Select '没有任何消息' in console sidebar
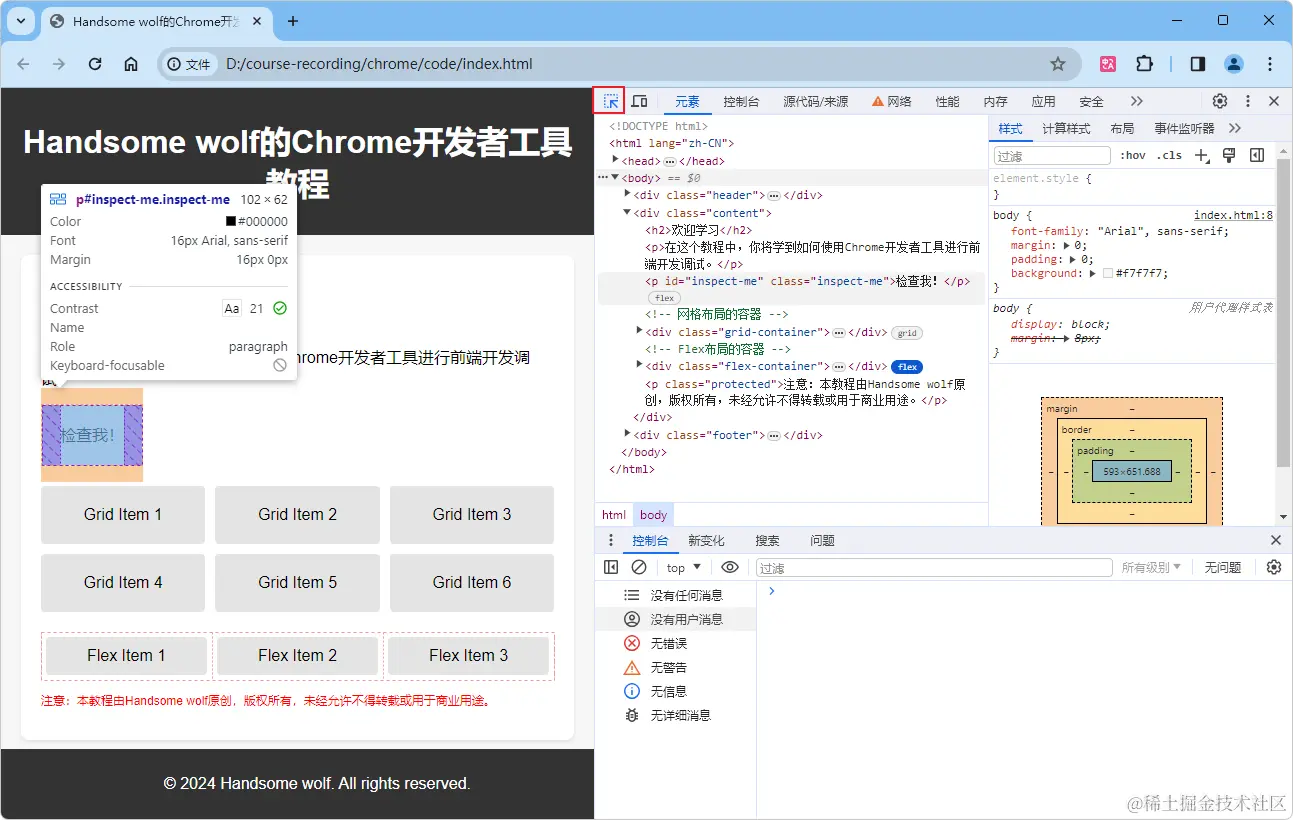The image size is (1293, 820). click(x=675, y=595)
